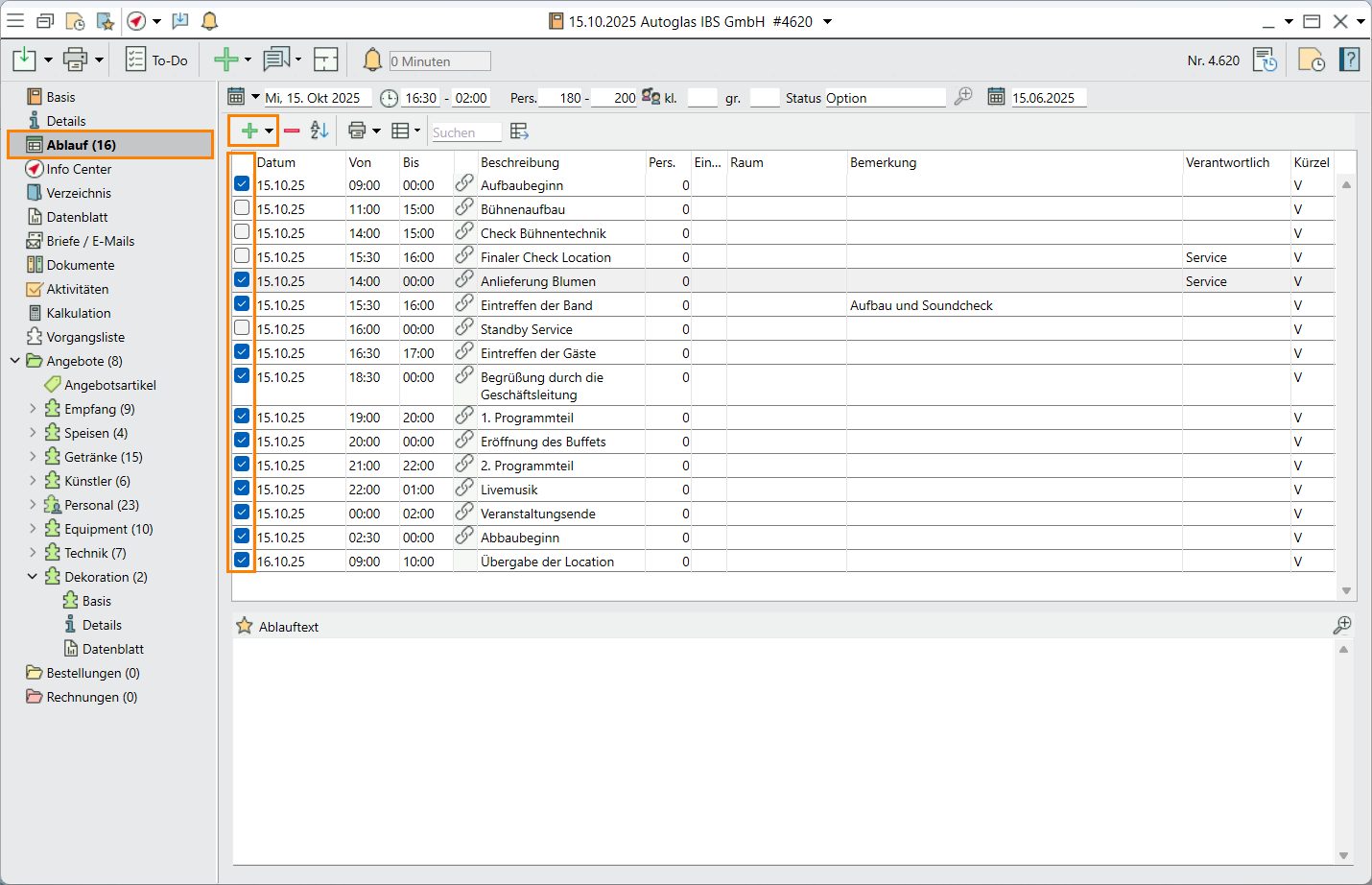Enable the Standby Service row checkbox
This screenshot has width=1372, height=885.
pyautogui.click(x=242, y=328)
